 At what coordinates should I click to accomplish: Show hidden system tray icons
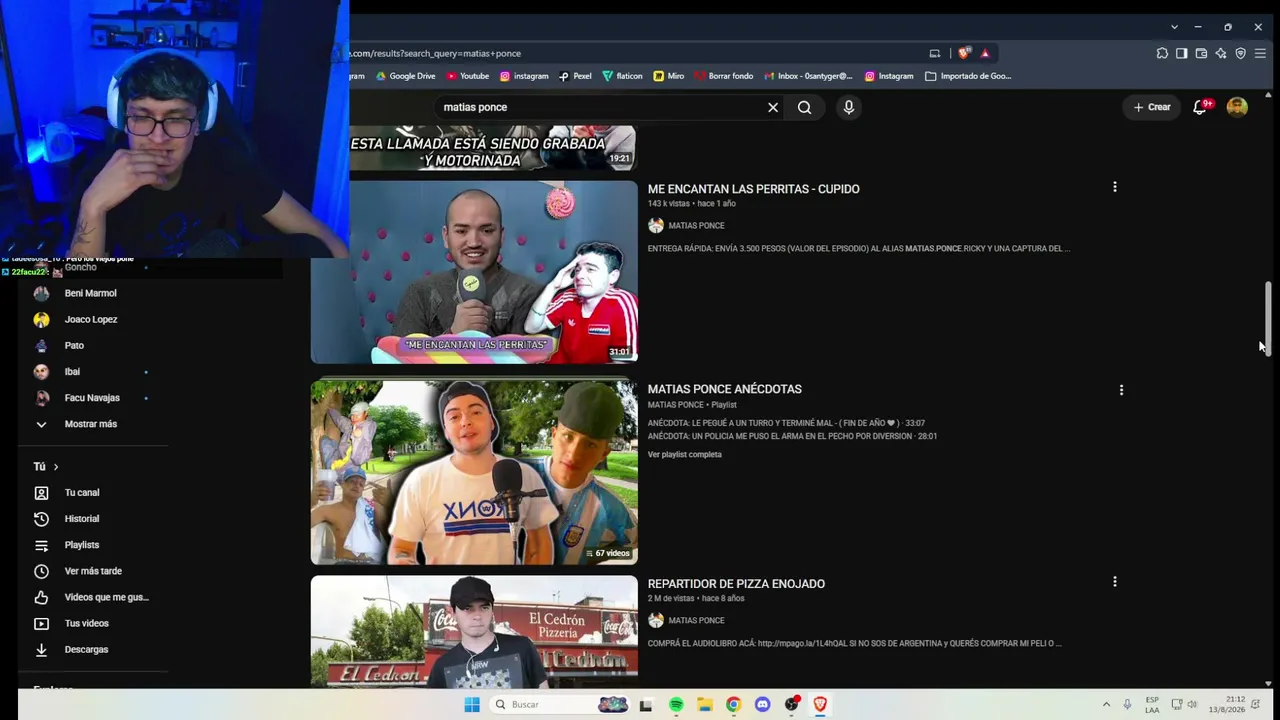(x=1106, y=705)
